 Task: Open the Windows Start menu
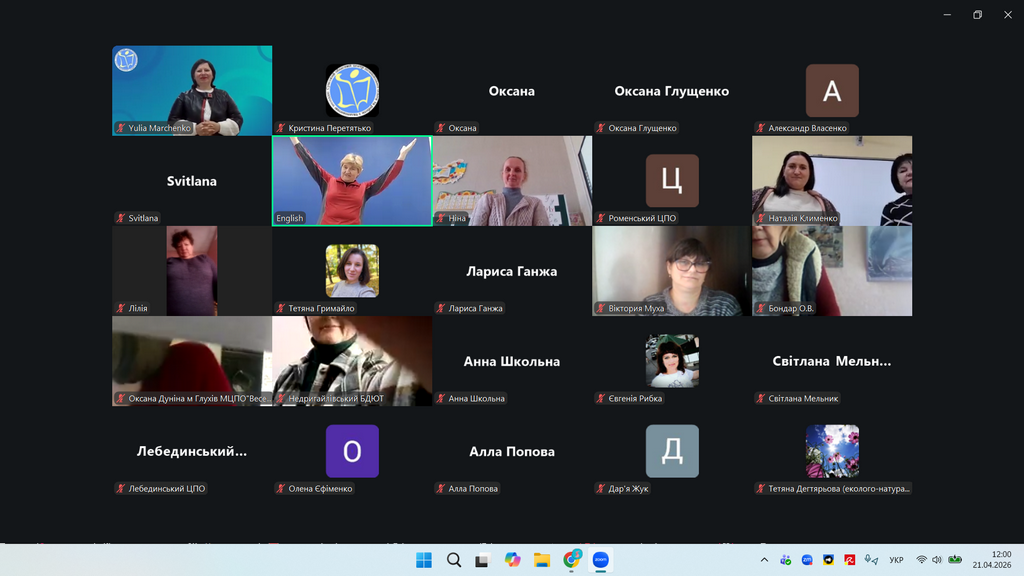[x=423, y=560]
